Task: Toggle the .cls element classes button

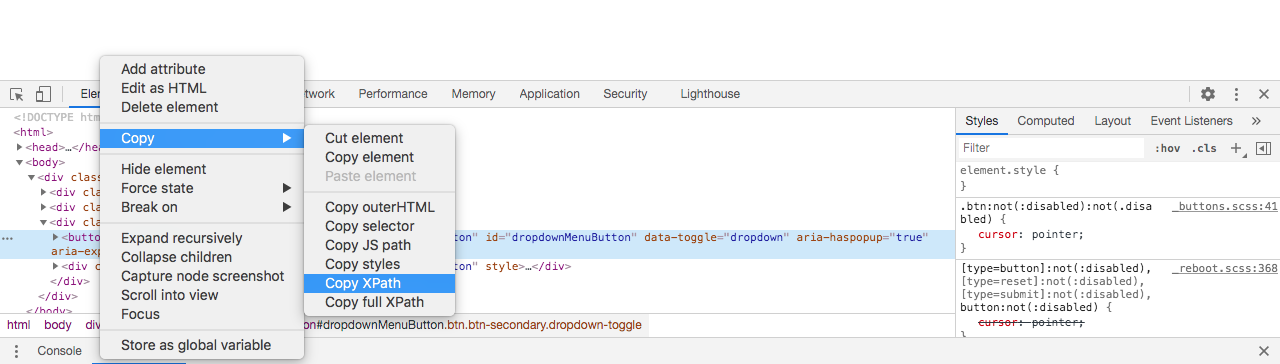Action: [x=1205, y=148]
